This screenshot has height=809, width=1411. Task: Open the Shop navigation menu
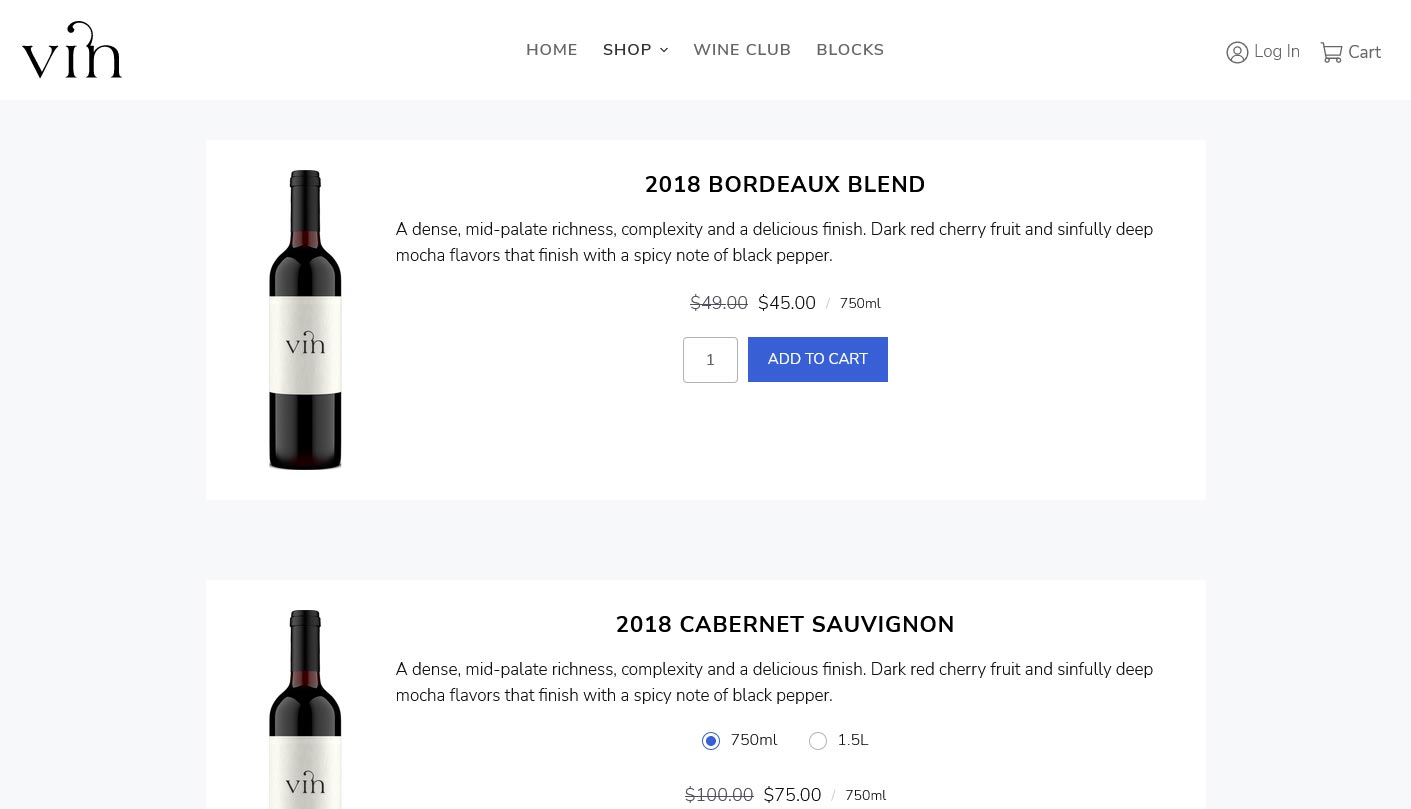tap(627, 50)
